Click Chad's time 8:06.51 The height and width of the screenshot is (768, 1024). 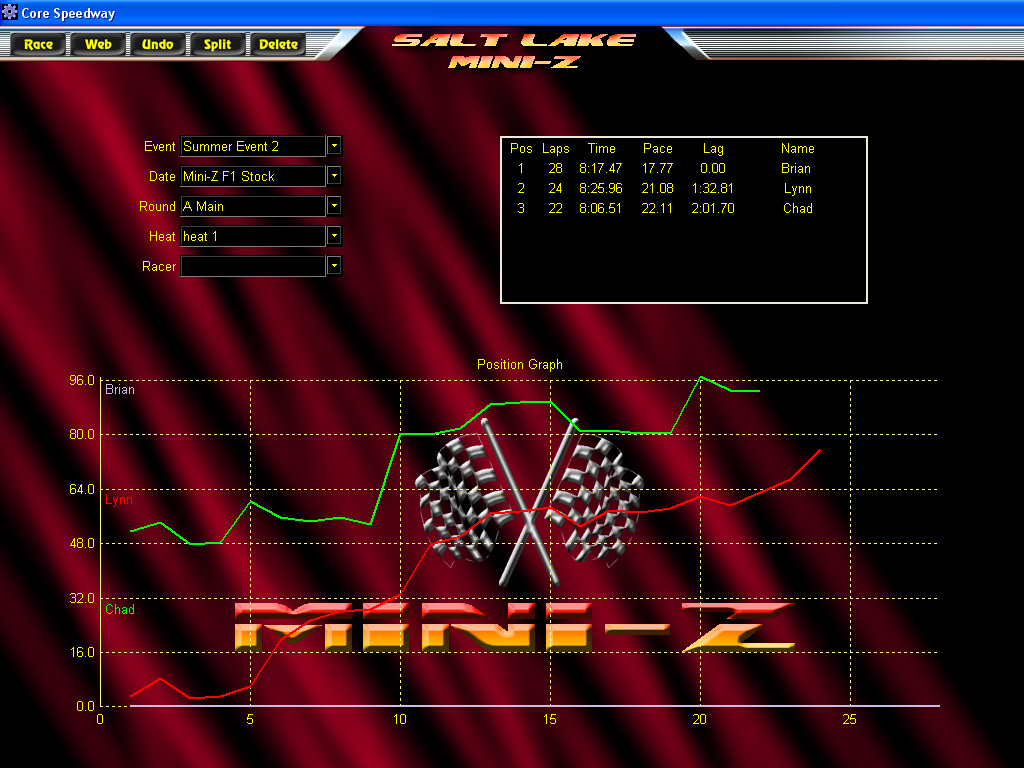pos(601,208)
